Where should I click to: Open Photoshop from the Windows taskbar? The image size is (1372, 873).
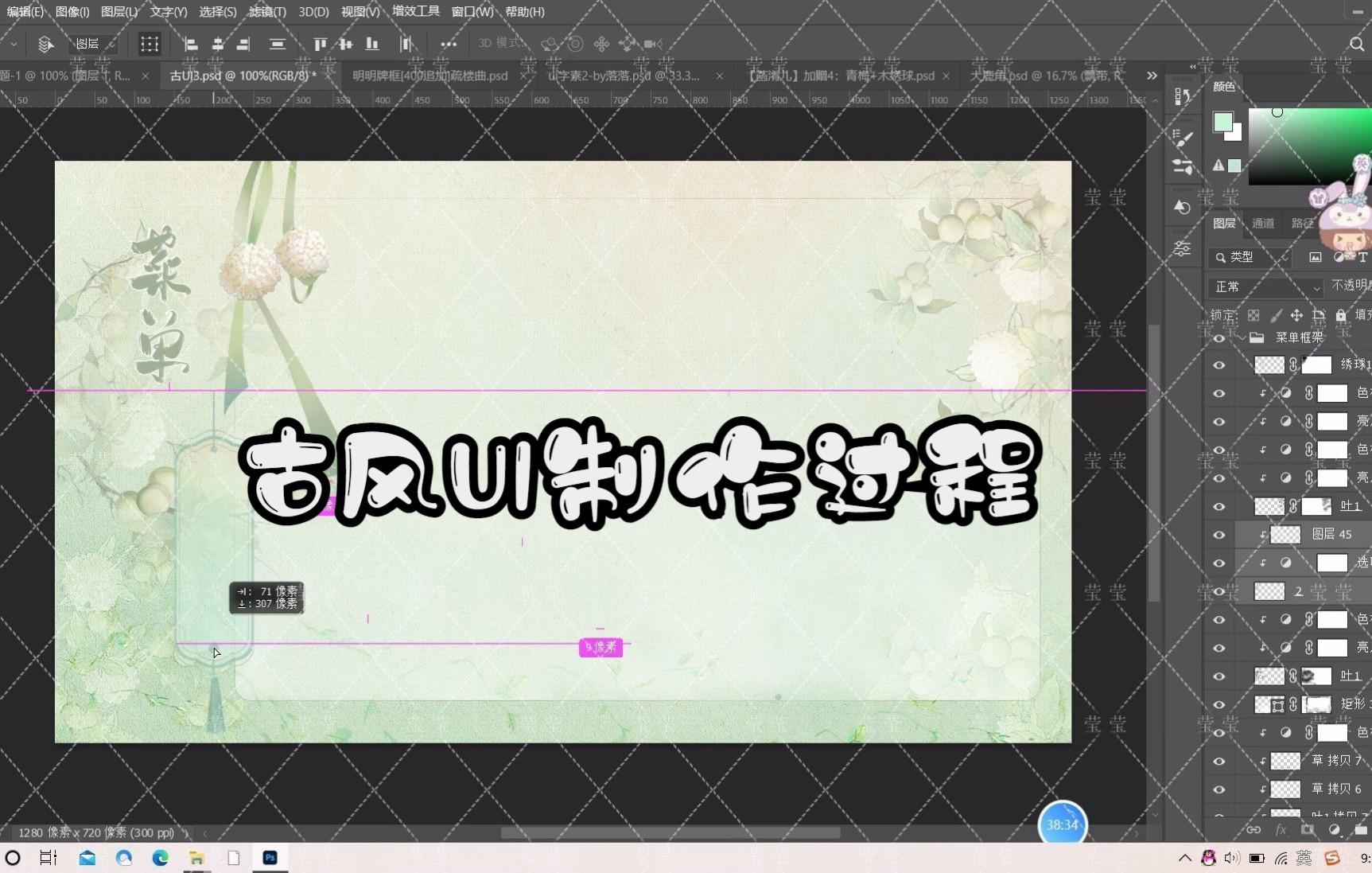(270, 858)
